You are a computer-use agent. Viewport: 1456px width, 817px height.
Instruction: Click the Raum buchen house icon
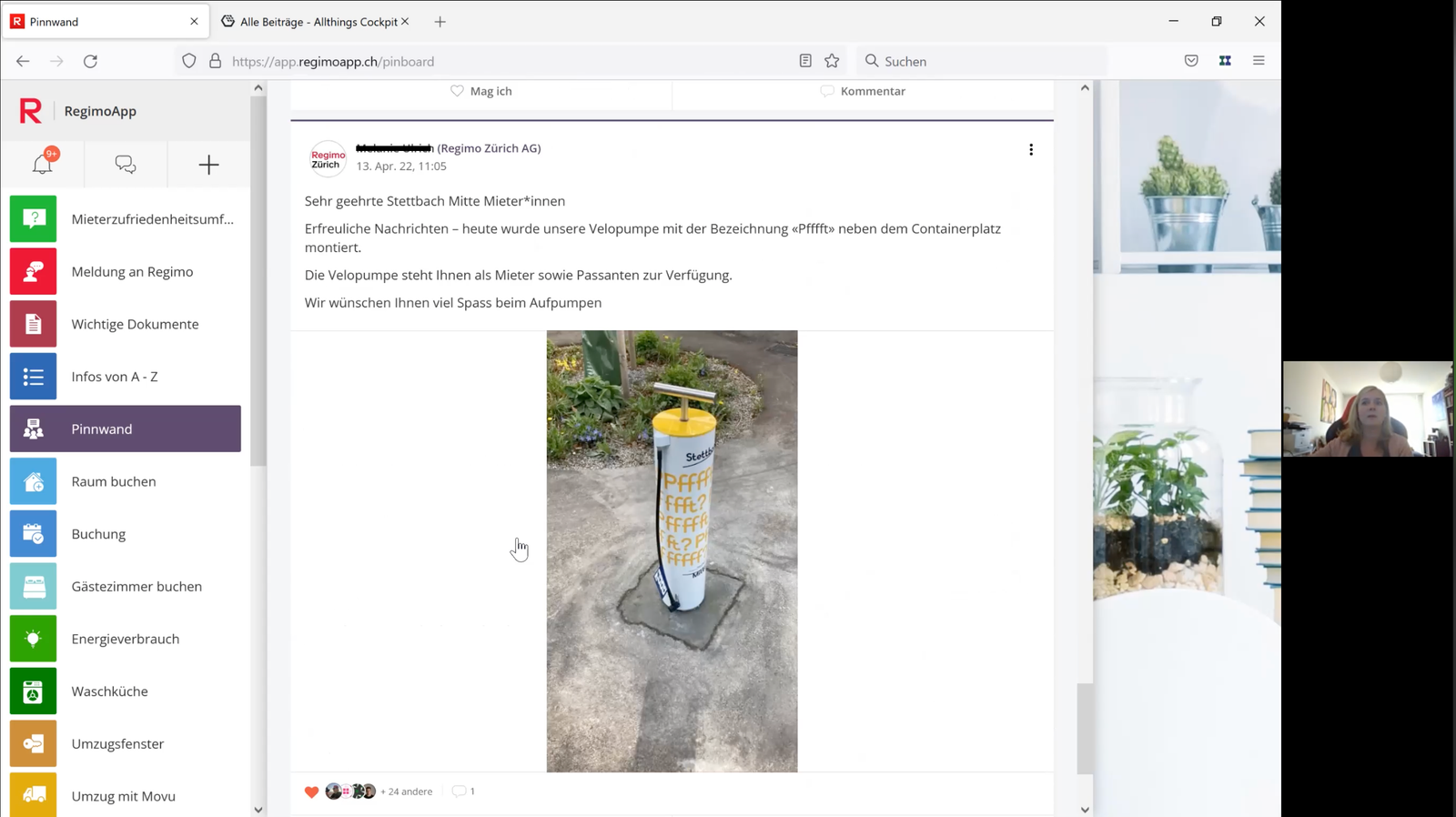click(x=34, y=481)
